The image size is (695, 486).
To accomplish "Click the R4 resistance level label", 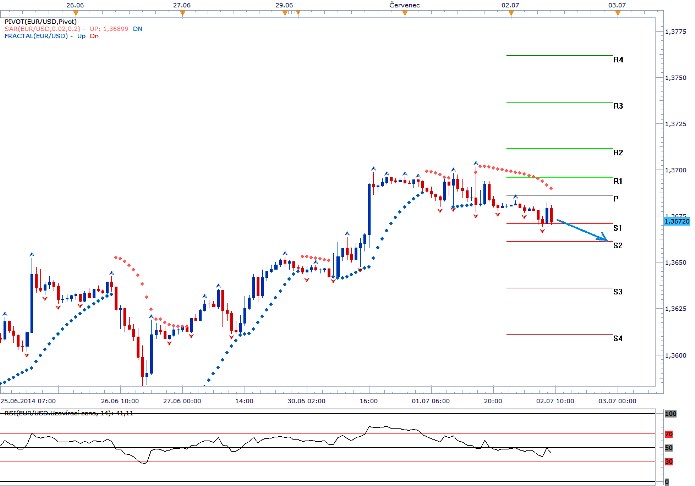I will tap(619, 60).
